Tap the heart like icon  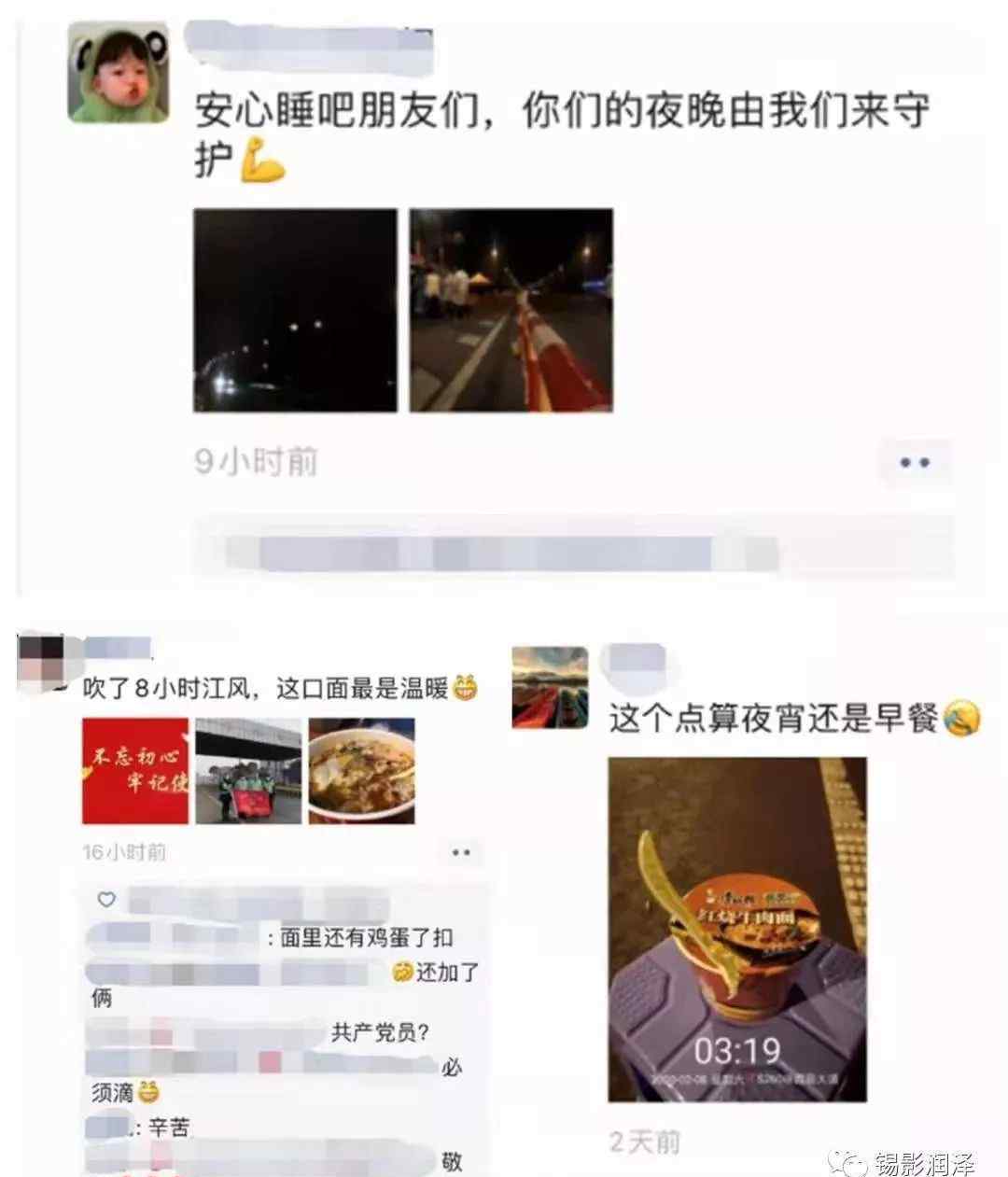click(x=106, y=899)
